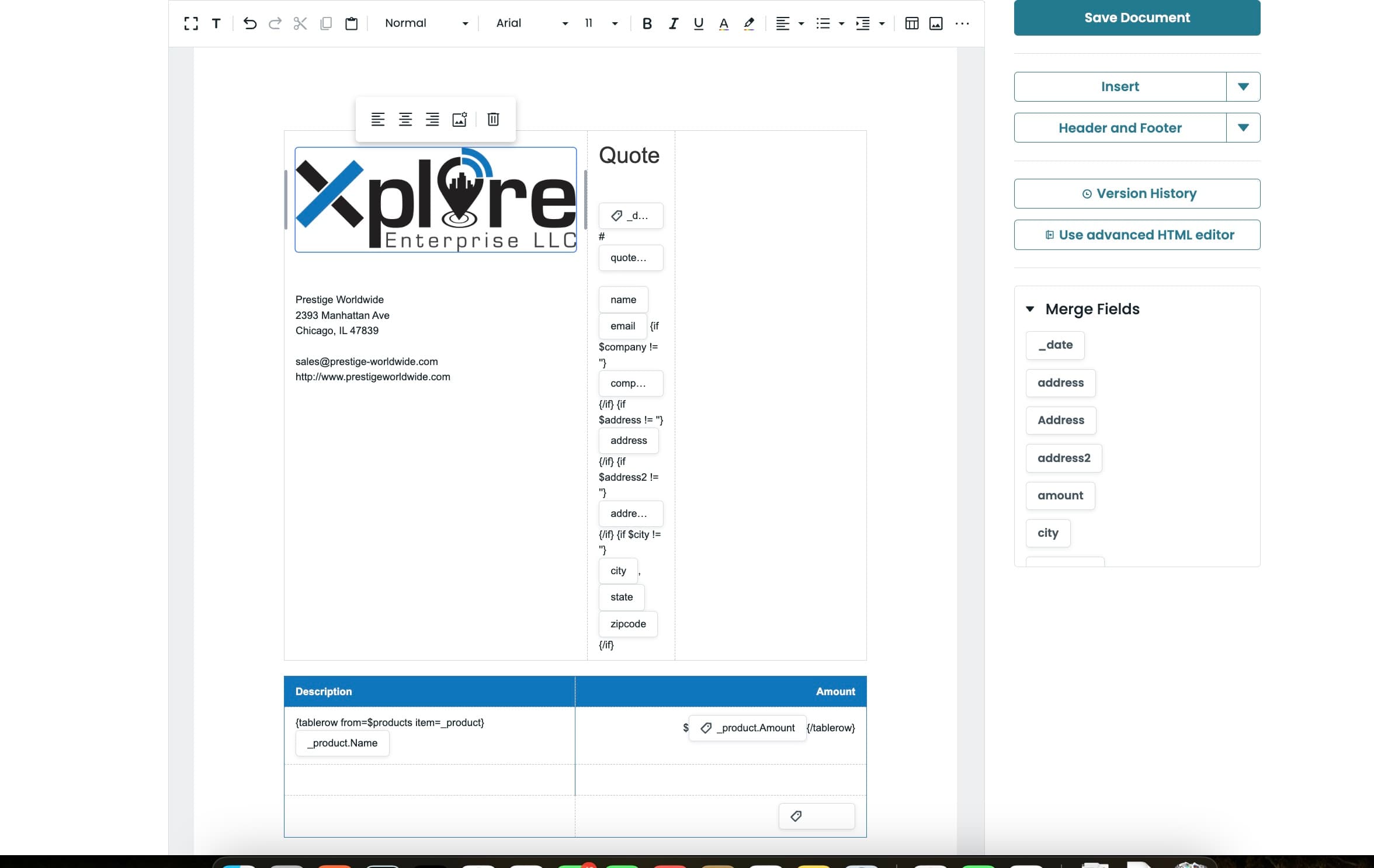The width and height of the screenshot is (1374, 868).
Task: Toggle italic formatting
Action: (673, 23)
